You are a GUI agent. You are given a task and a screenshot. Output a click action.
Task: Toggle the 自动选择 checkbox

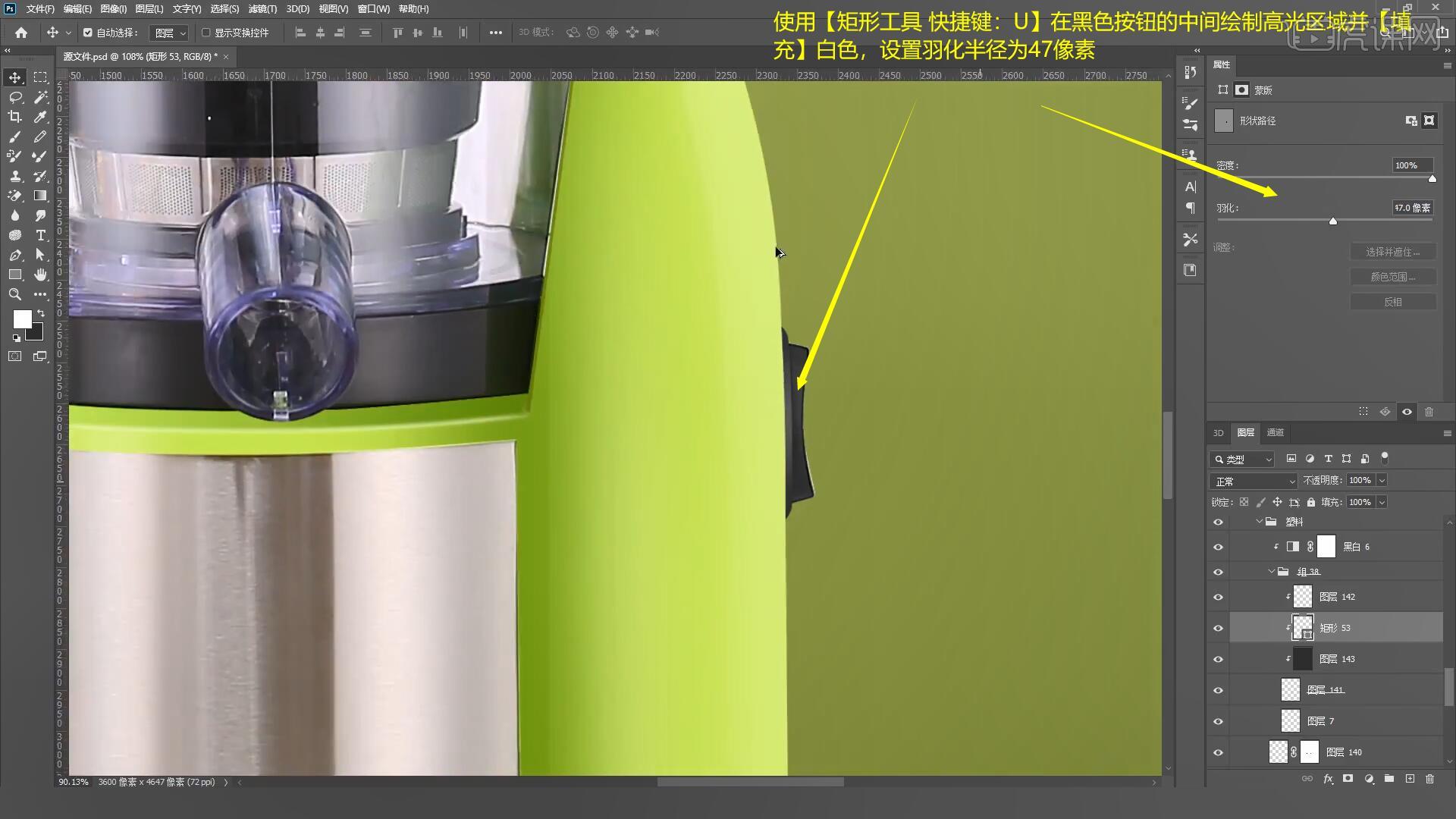[88, 33]
